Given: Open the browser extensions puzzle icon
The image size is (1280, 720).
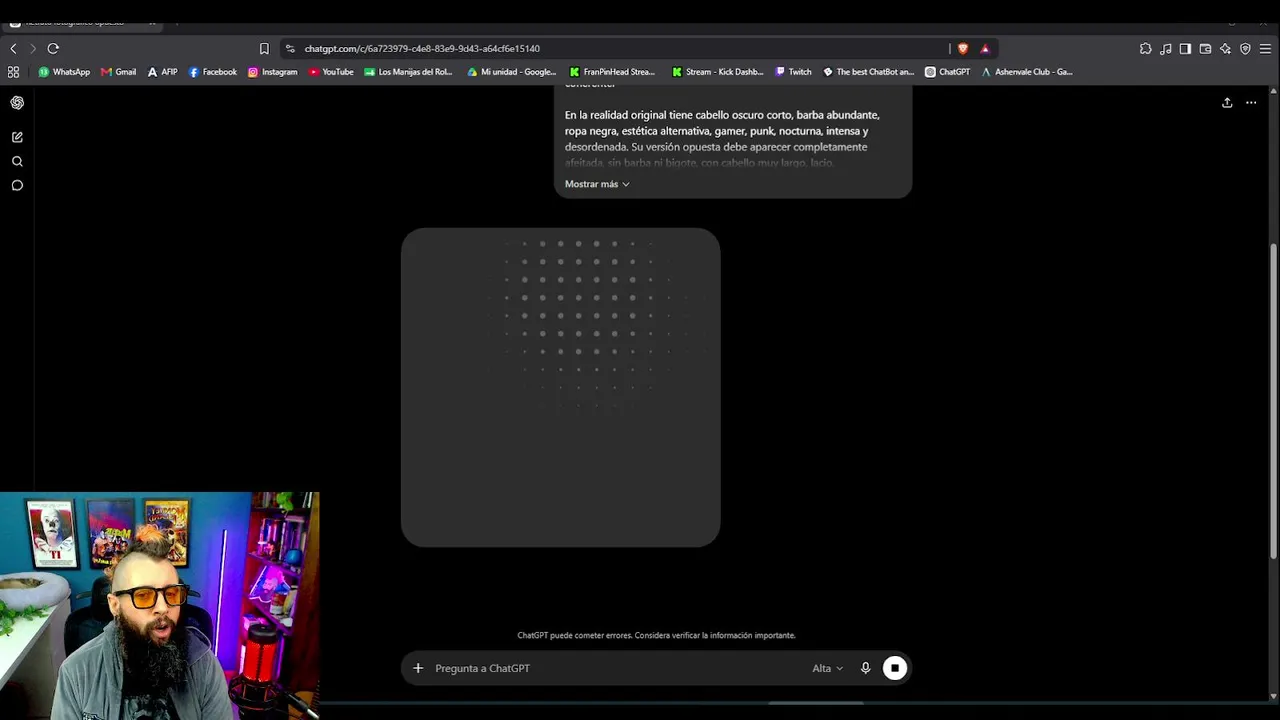Looking at the screenshot, I should pyautogui.click(x=1146, y=48).
